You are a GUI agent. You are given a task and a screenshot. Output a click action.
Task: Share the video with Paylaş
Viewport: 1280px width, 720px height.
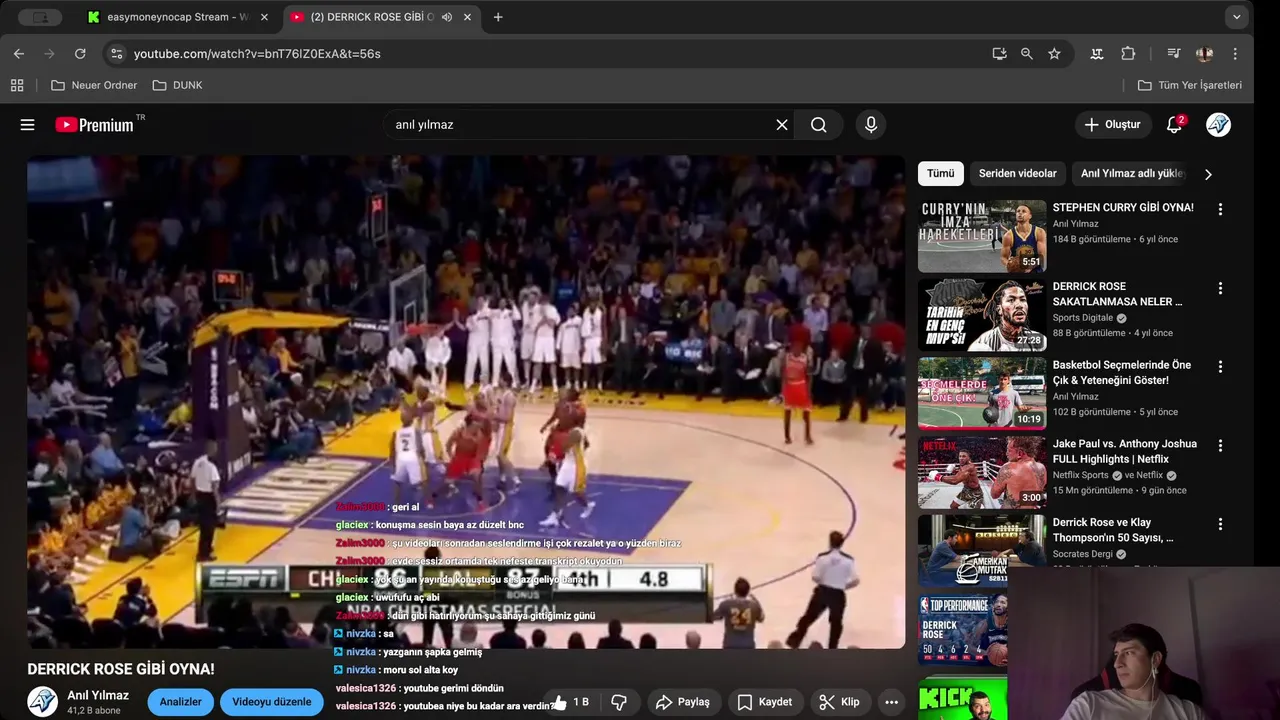click(x=683, y=702)
